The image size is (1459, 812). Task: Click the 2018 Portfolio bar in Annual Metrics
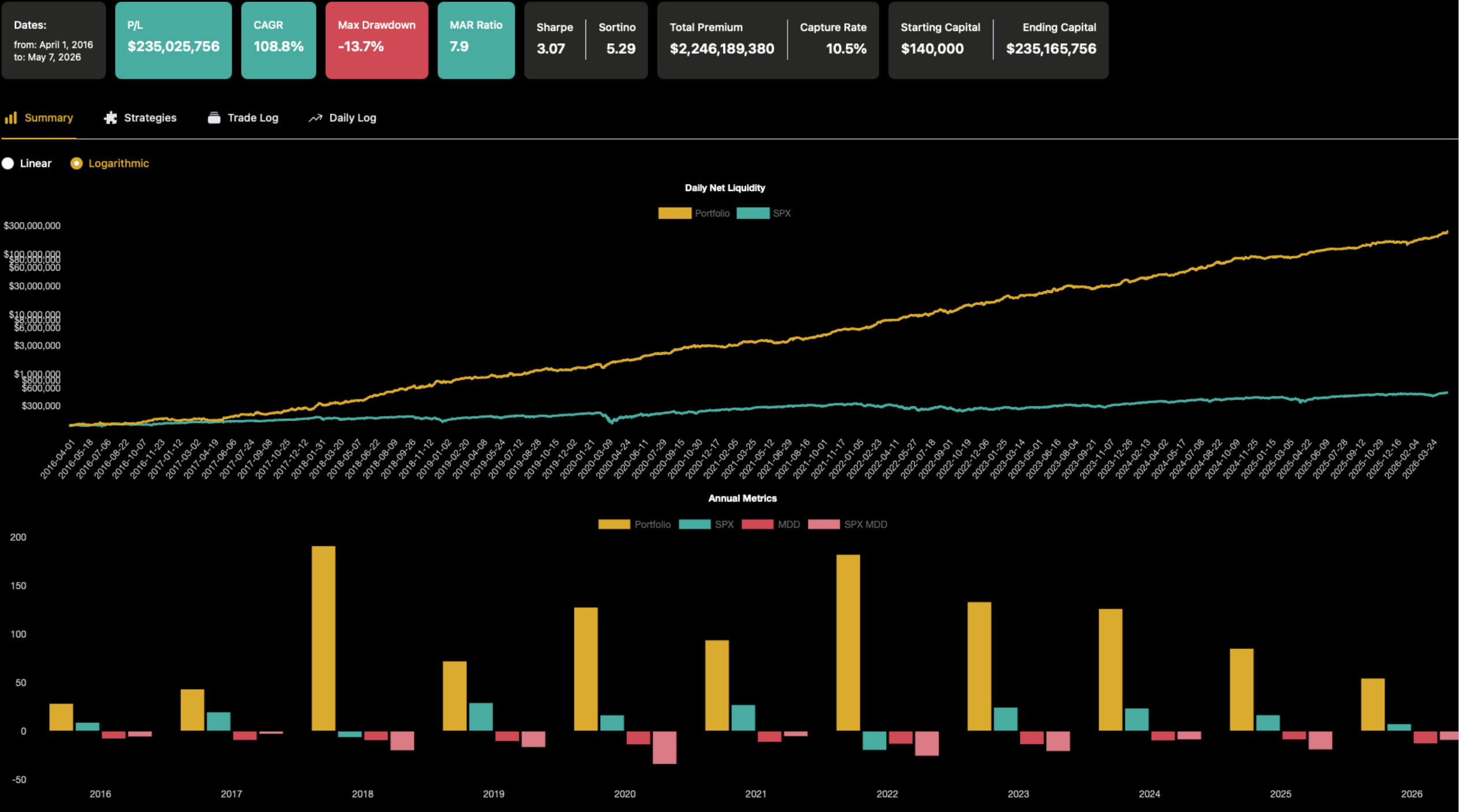point(323,638)
